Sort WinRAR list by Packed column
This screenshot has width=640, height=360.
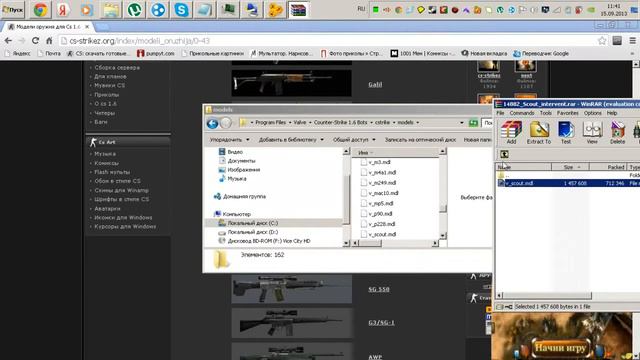click(x=608, y=167)
